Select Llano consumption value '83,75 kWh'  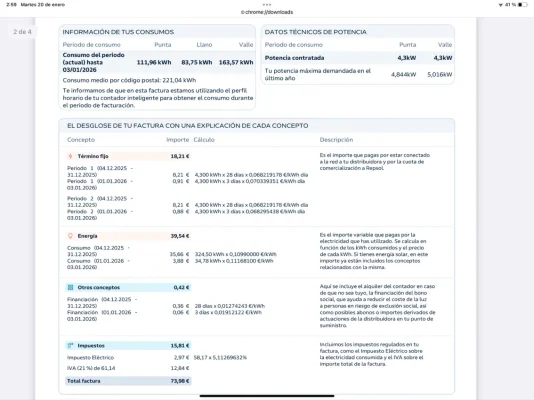pos(197,62)
